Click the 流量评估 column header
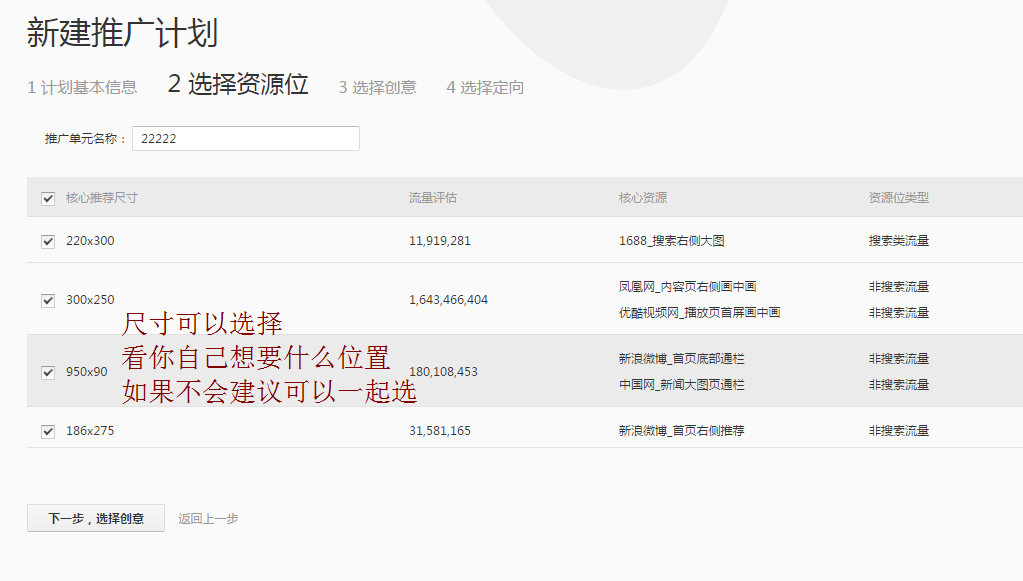Viewport: 1023px width, 581px height. click(x=432, y=198)
